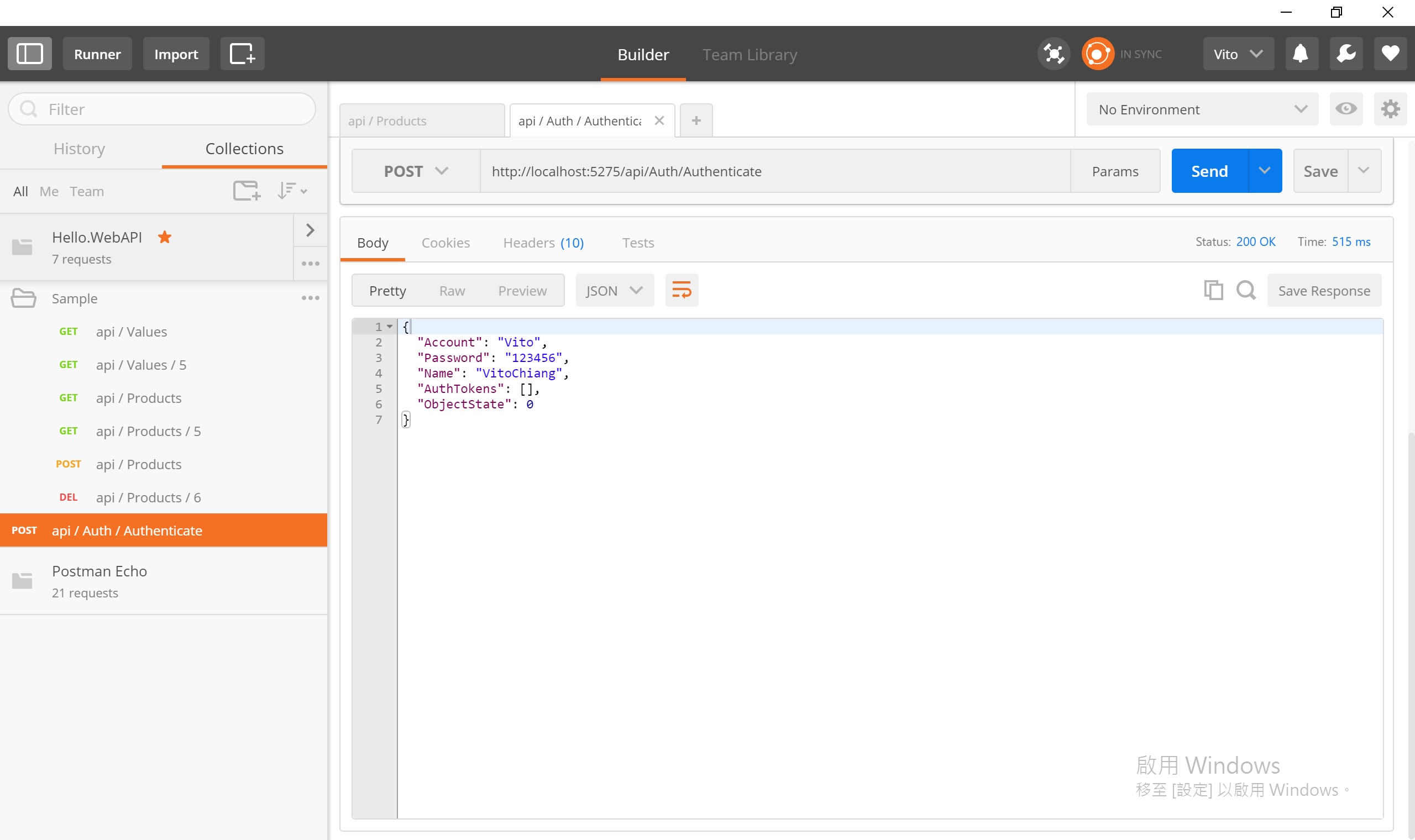Screen dimensions: 1415x840
Task: Toggle line wrap in response body
Action: [x=682, y=290]
